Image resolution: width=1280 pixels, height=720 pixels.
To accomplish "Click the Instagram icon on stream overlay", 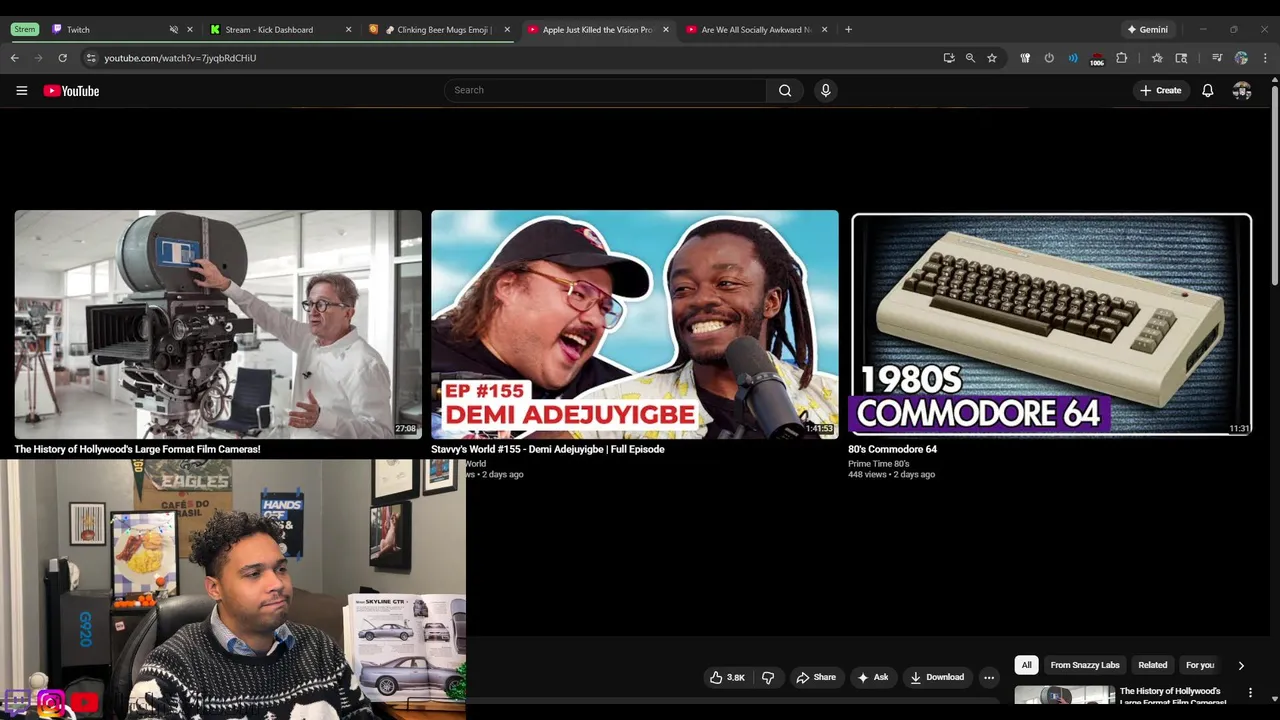I will tap(50, 703).
